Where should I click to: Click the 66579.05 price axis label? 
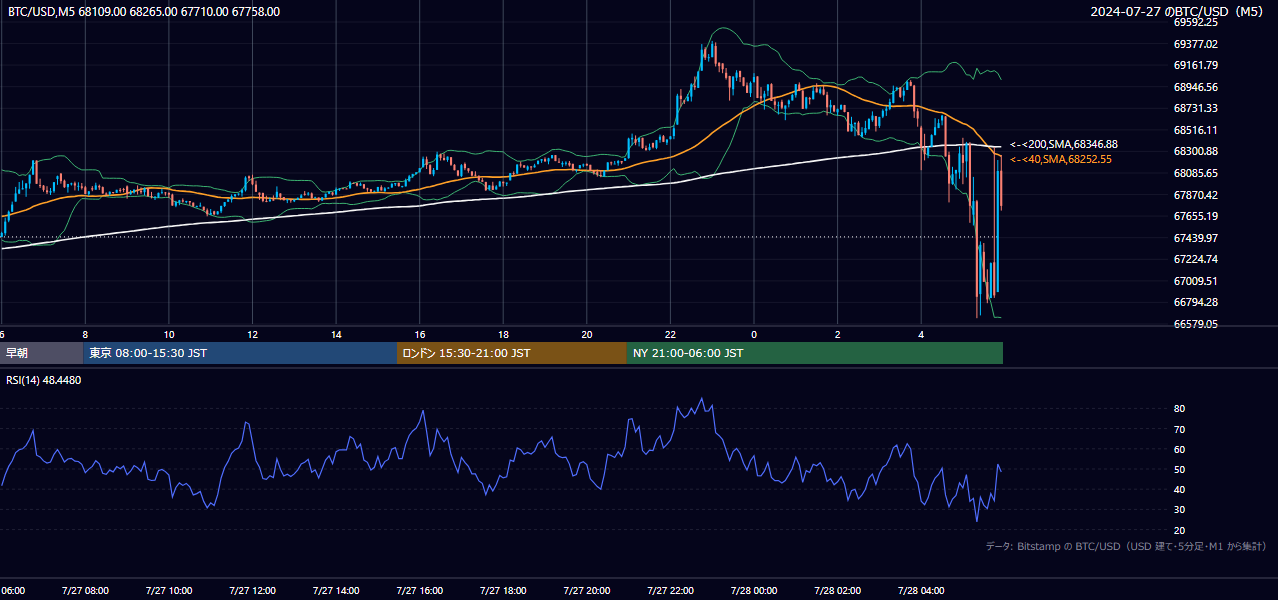1195,324
